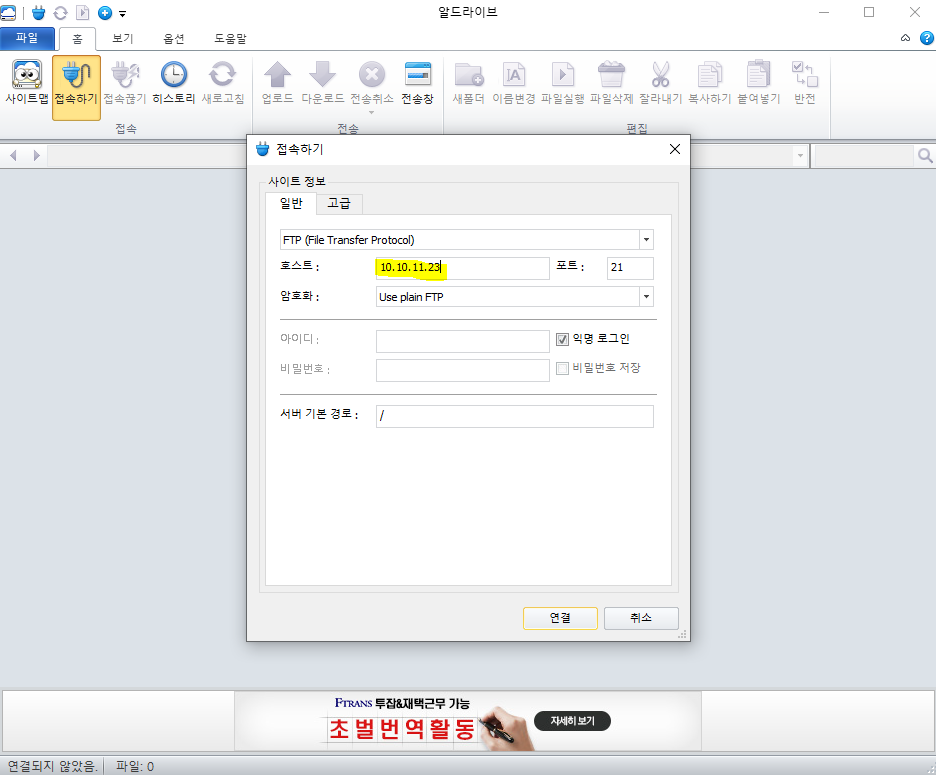Click the 서버 기본 경로 path field
Image resolution: width=936 pixels, height=775 pixels.
click(x=515, y=416)
